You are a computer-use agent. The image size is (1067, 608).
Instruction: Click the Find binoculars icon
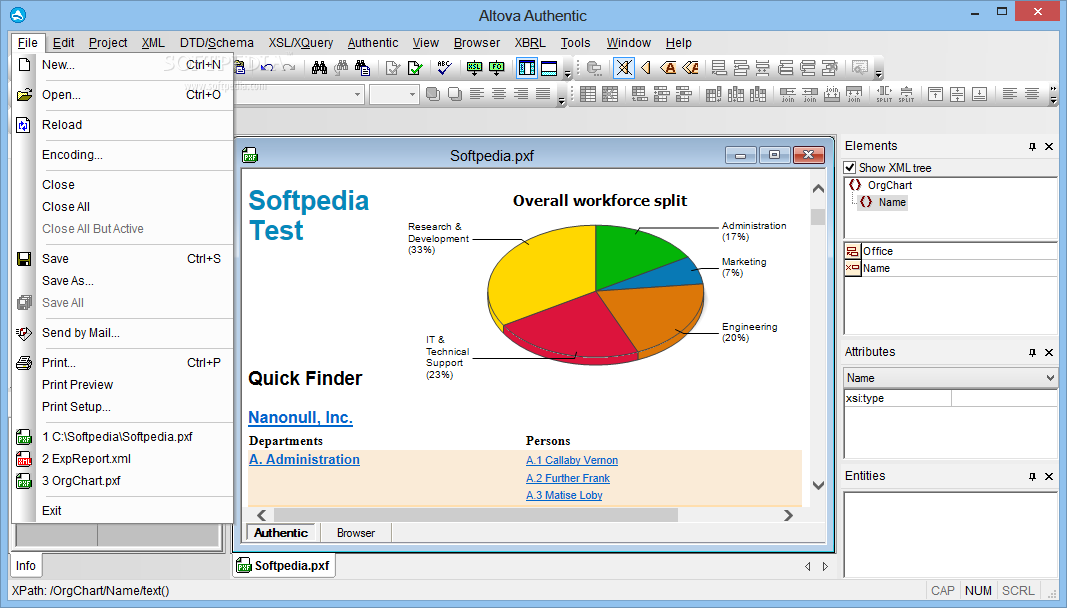[319, 67]
